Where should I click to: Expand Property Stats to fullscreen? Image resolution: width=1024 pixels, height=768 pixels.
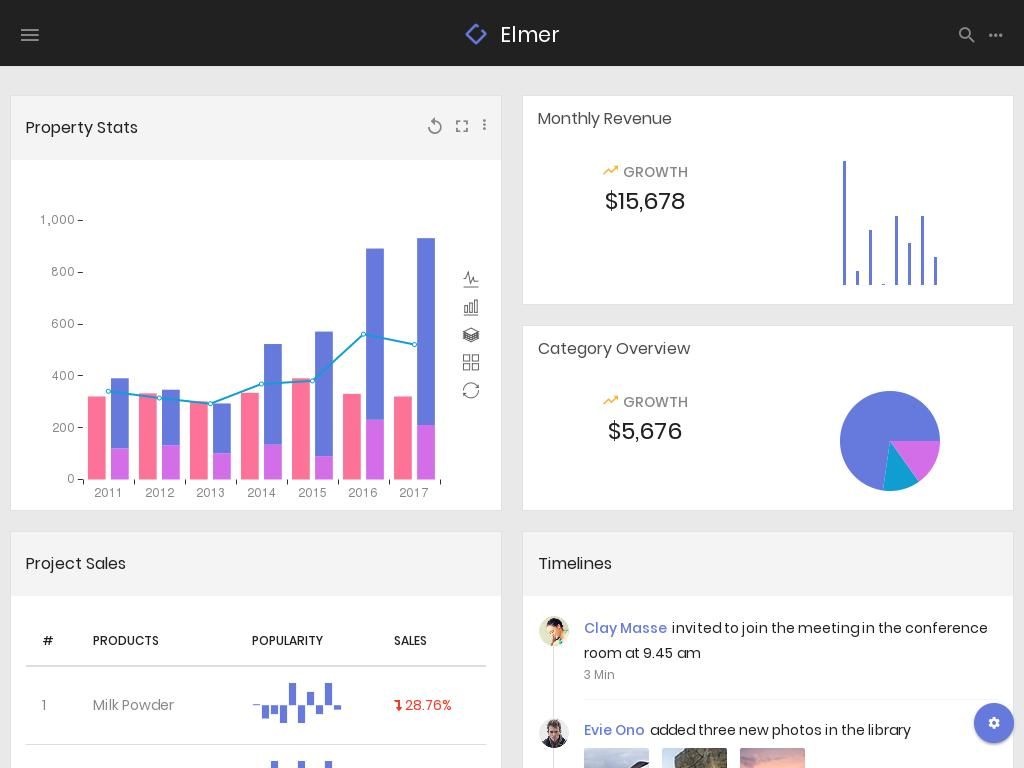(x=462, y=126)
